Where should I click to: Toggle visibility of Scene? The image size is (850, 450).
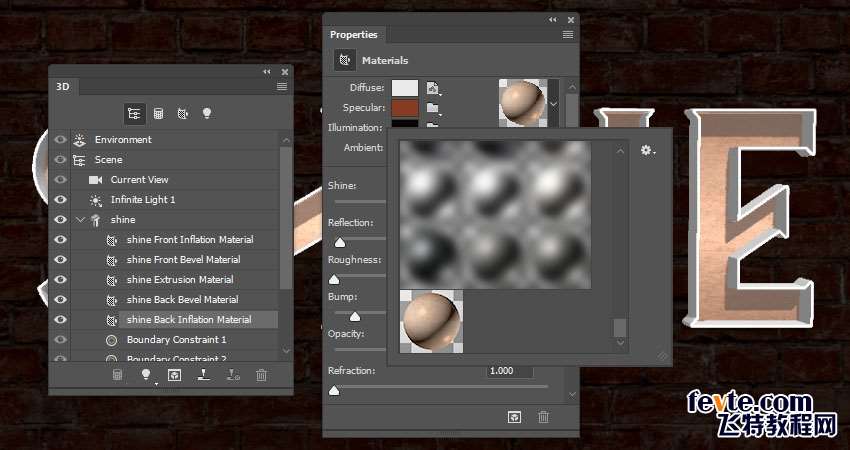[60, 159]
